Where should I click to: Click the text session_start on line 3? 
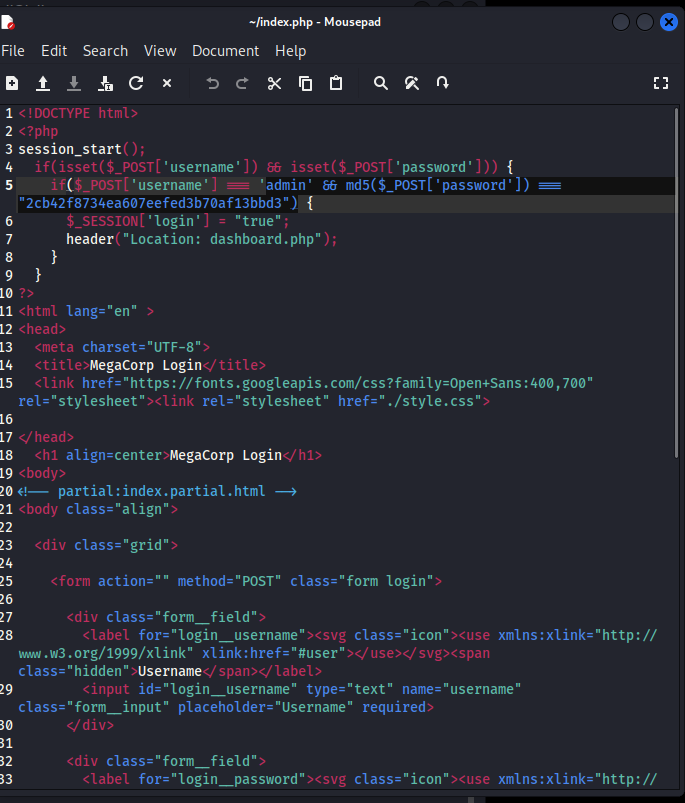(70, 149)
